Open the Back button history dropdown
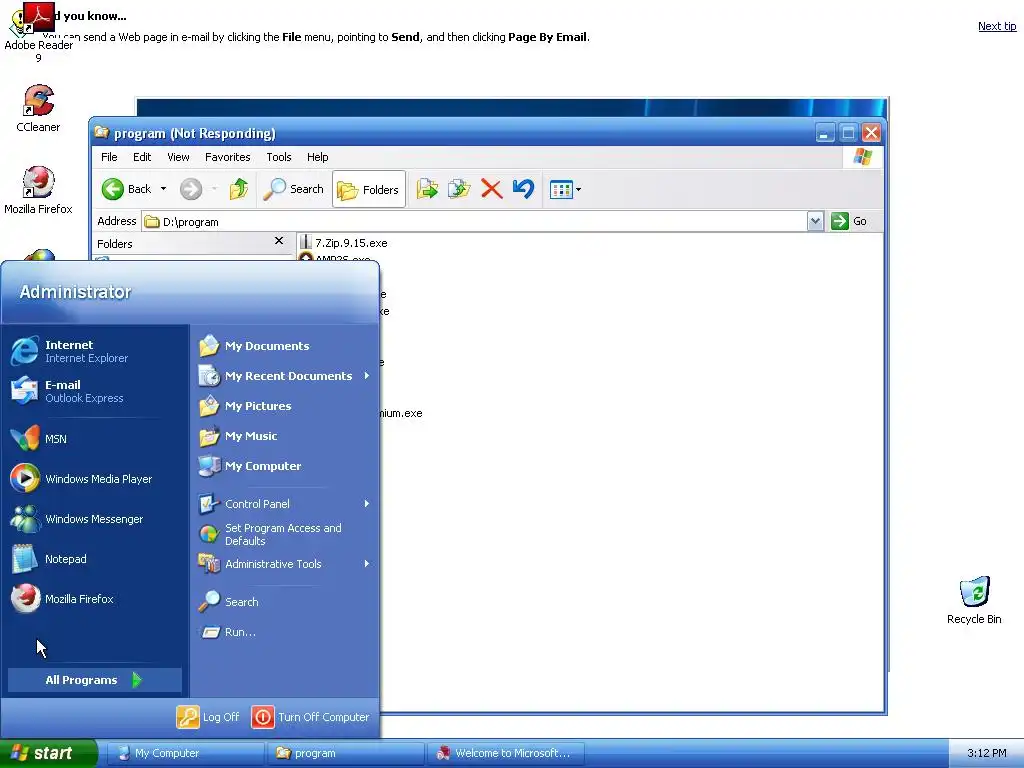The width and height of the screenshot is (1024, 768). point(163,189)
